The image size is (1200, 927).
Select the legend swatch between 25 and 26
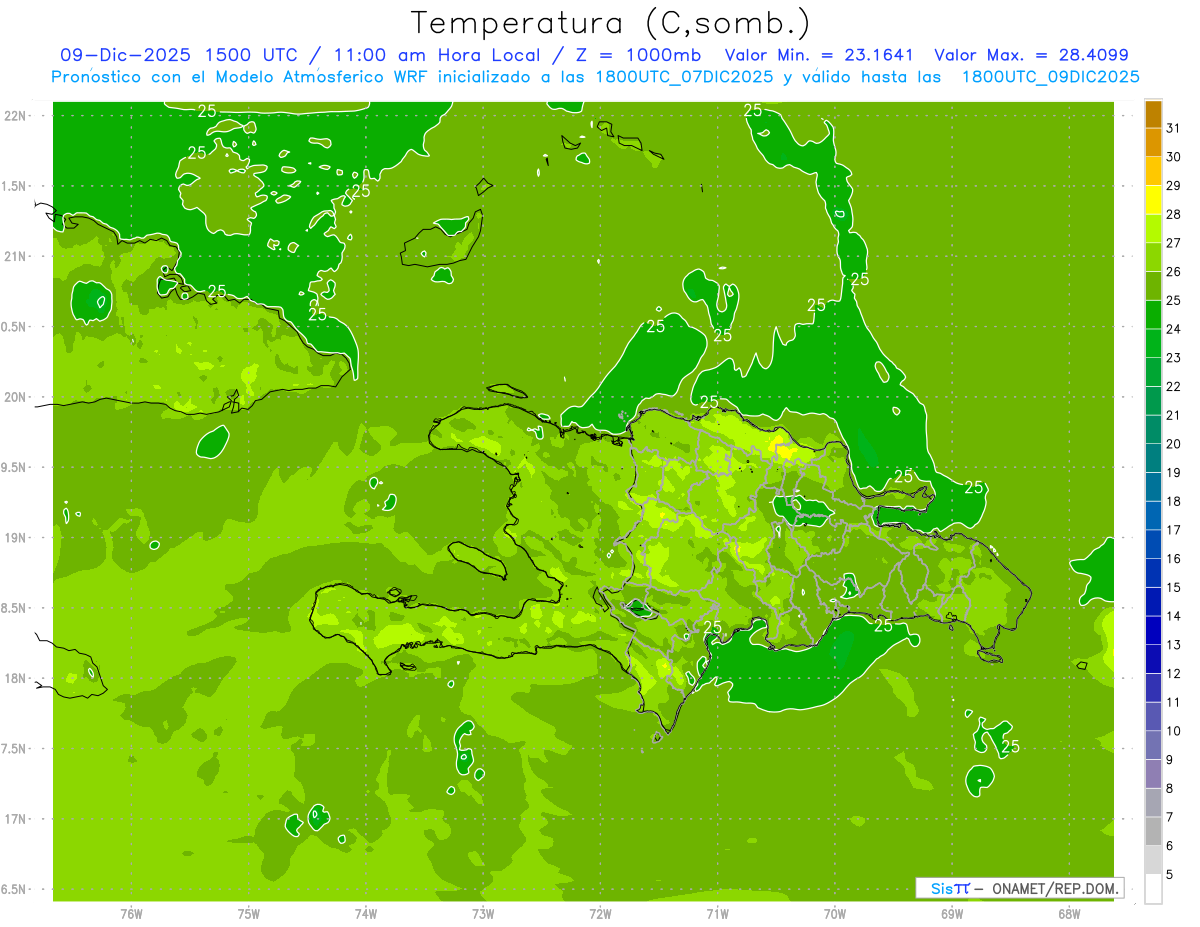1153,286
